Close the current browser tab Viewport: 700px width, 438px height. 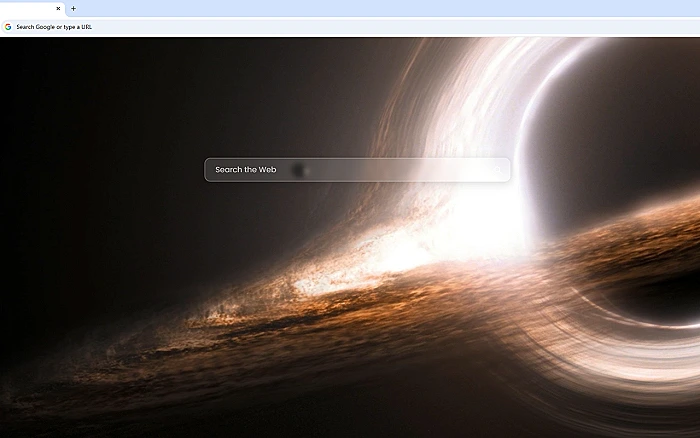point(58,8)
